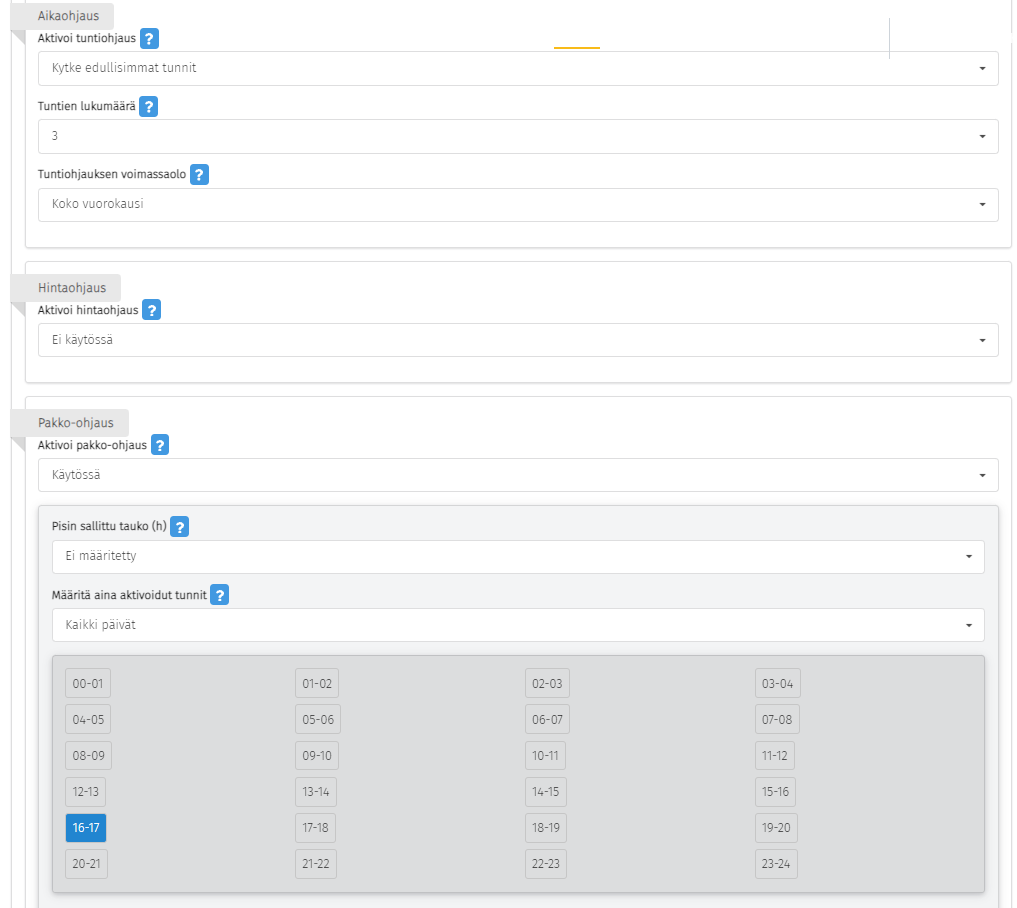Open price control dropdown Ei käytössä
Screen dimensions: 1017x908
[x=518, y=340]
